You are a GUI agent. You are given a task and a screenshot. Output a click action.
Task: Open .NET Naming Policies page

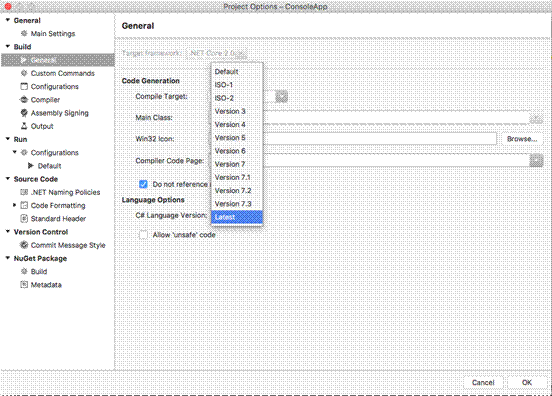coord(65,192)
